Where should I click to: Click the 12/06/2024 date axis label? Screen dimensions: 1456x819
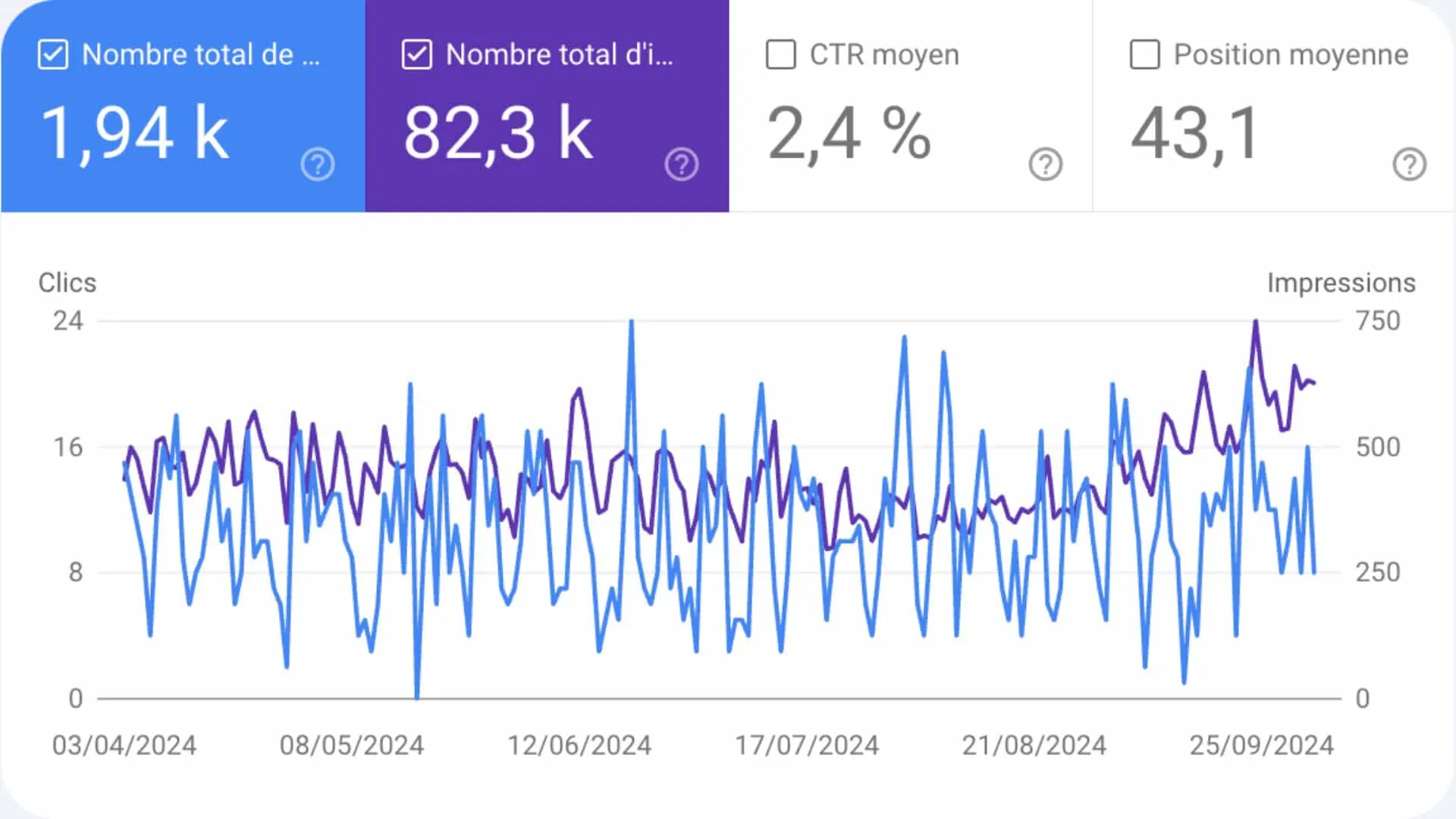(x=579, y=745)
